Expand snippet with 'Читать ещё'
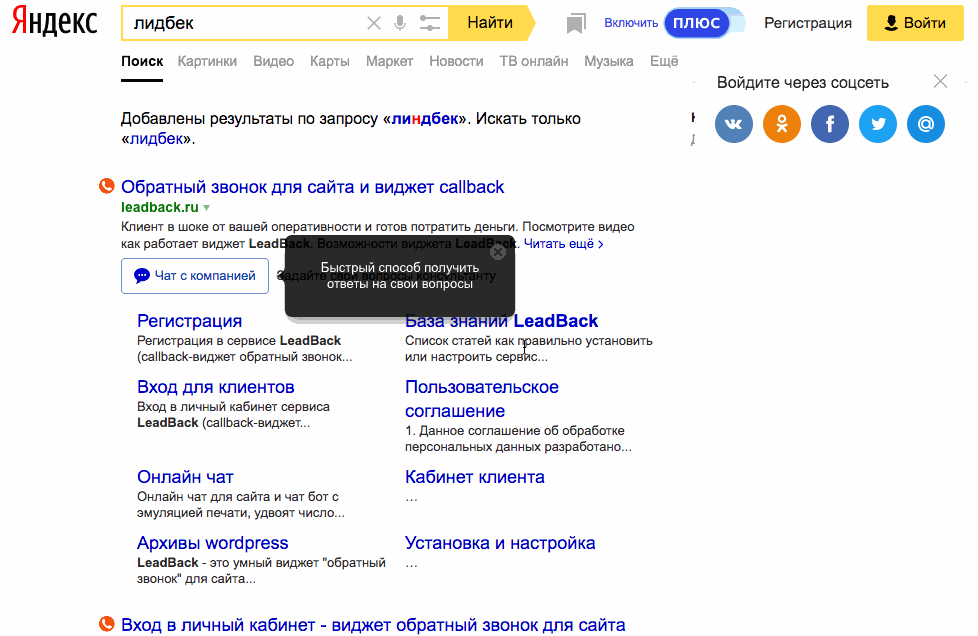The height and width of the screenshot is (636, 978). [563, 244]
